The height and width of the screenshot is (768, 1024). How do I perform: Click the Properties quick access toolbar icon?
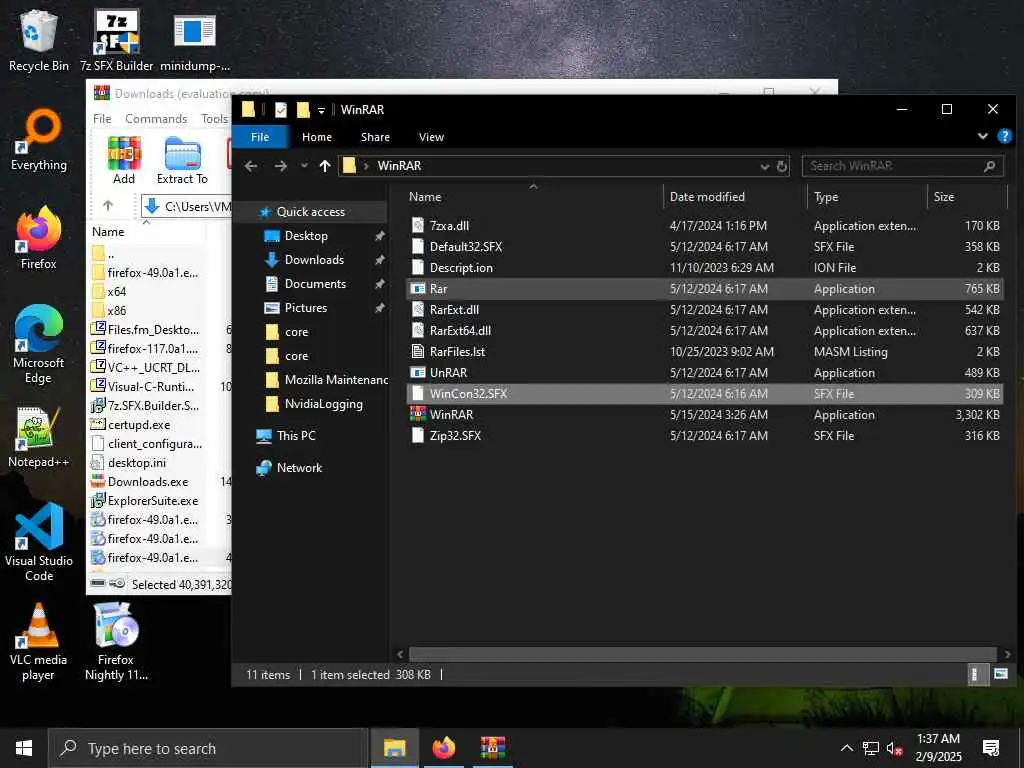[x=281, y=110]
